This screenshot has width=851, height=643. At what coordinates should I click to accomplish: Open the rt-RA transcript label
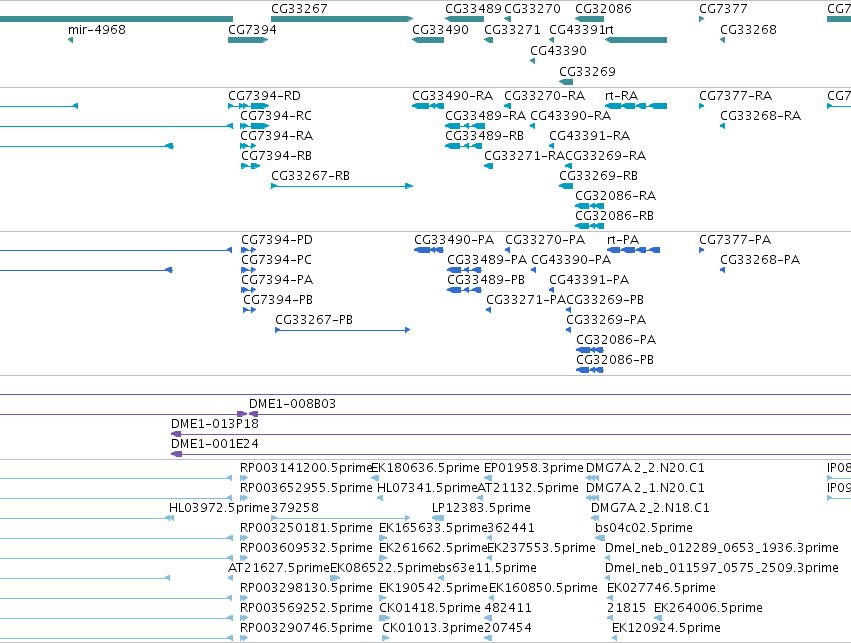coord(621,96)
